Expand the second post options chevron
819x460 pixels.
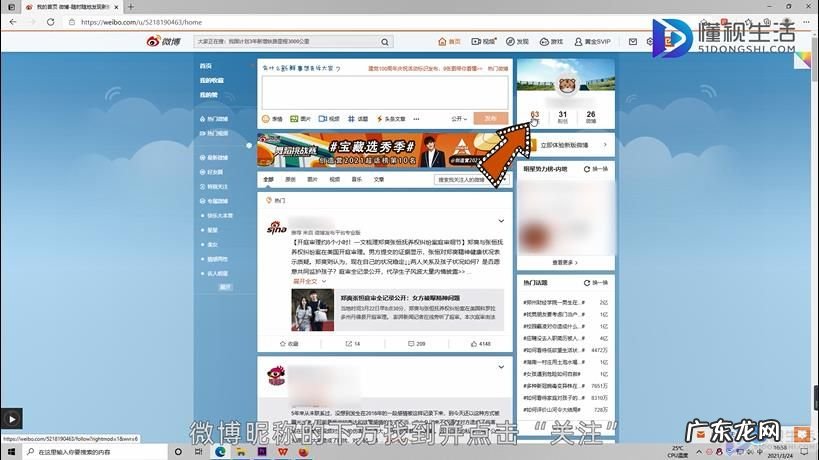pos(501,367)
